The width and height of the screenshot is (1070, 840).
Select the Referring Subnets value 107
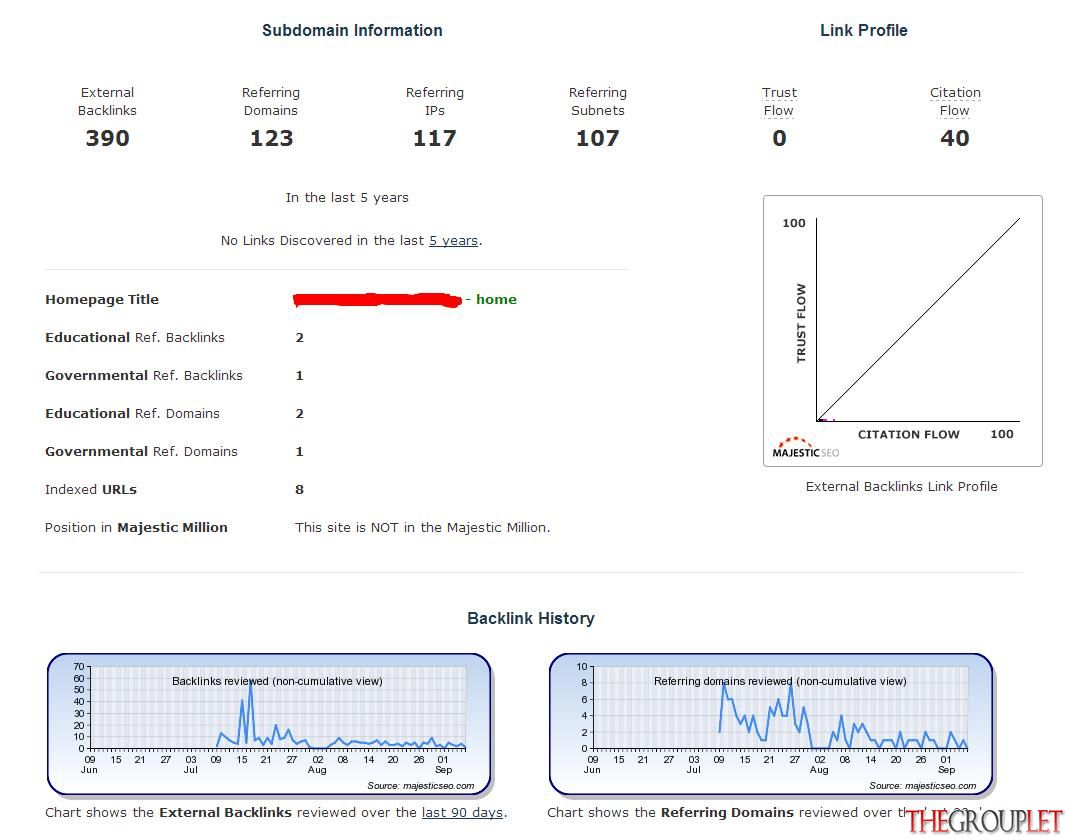[x=597, y=139]
